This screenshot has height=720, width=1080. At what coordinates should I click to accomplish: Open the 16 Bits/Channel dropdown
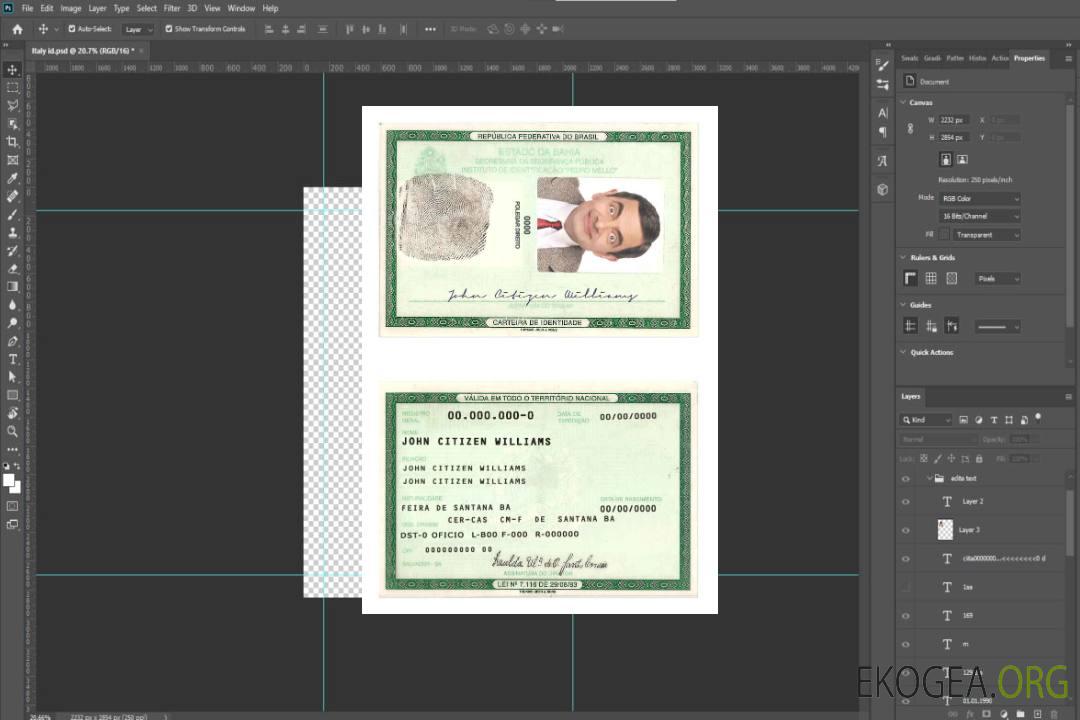tap(979, 216)
